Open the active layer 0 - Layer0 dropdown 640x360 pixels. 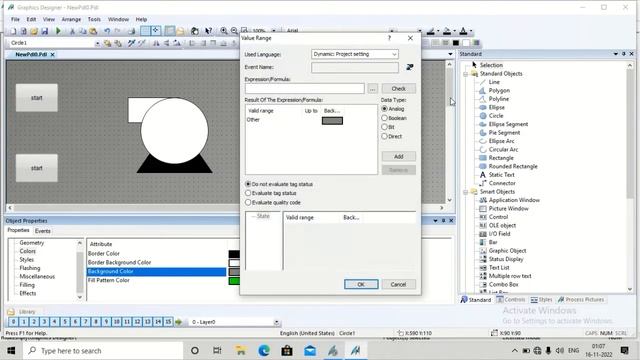coord(276,322)
